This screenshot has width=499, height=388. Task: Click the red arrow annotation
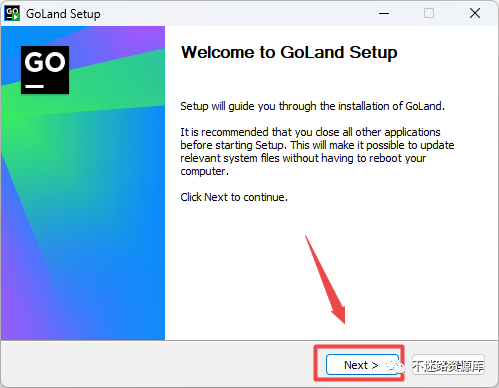(326, 280)
